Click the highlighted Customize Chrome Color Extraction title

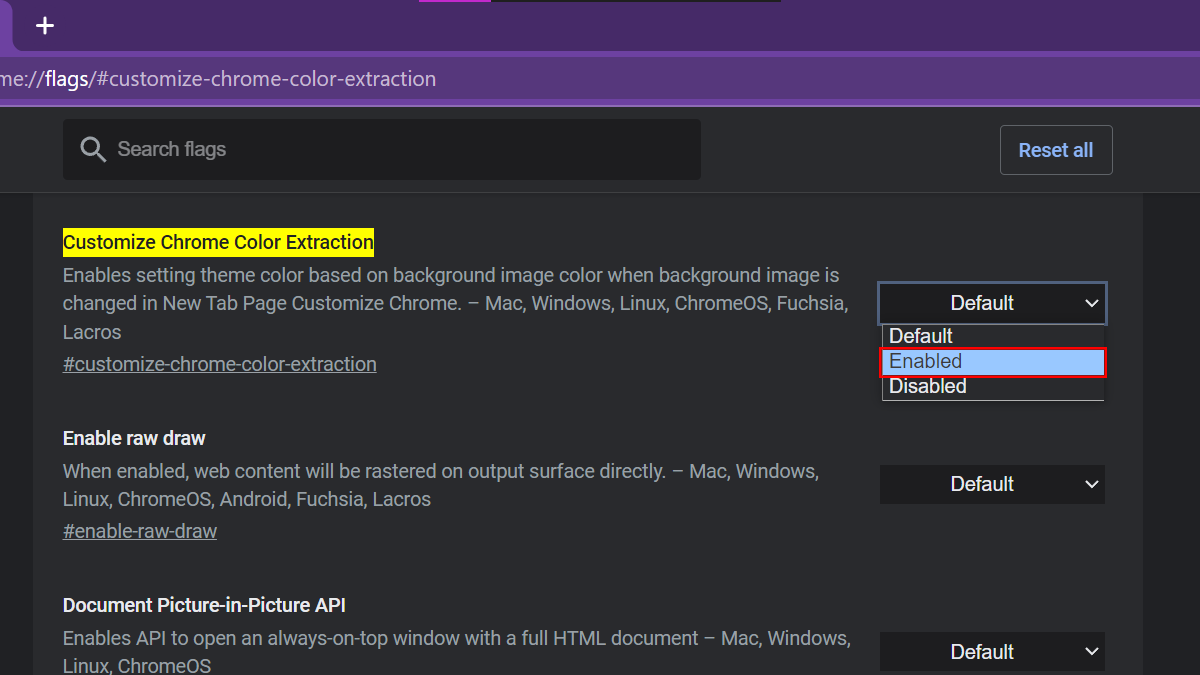coord(218,242)
